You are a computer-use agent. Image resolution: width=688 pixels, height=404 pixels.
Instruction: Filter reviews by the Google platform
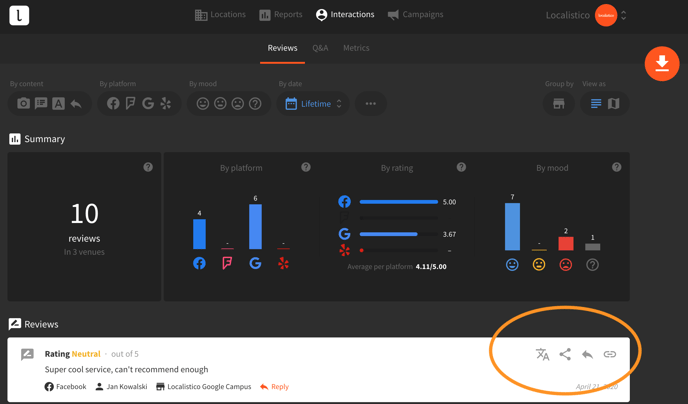tap(148, 104)
